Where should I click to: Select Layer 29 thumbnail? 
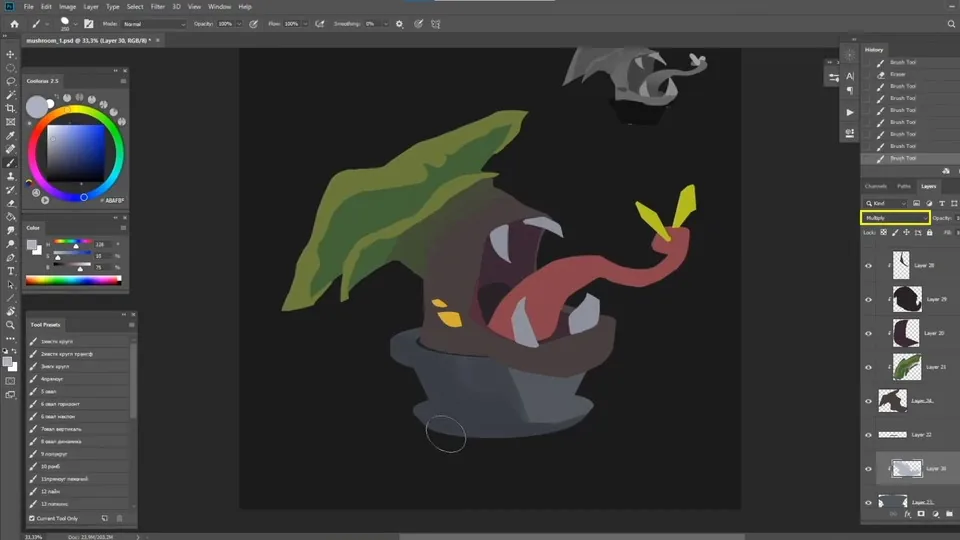coord(907,299)
